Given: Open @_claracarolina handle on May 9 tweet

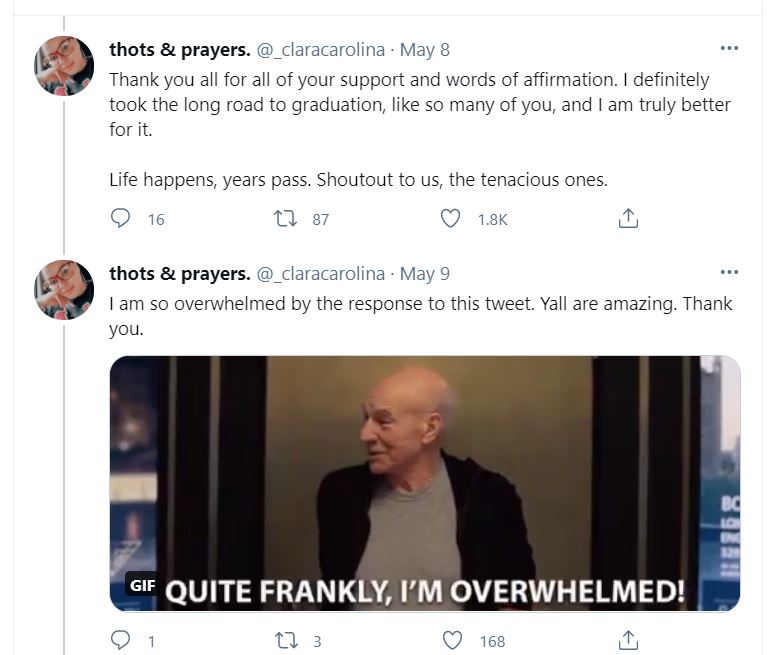Looking at the screenshot, I should tap(321, 274).
